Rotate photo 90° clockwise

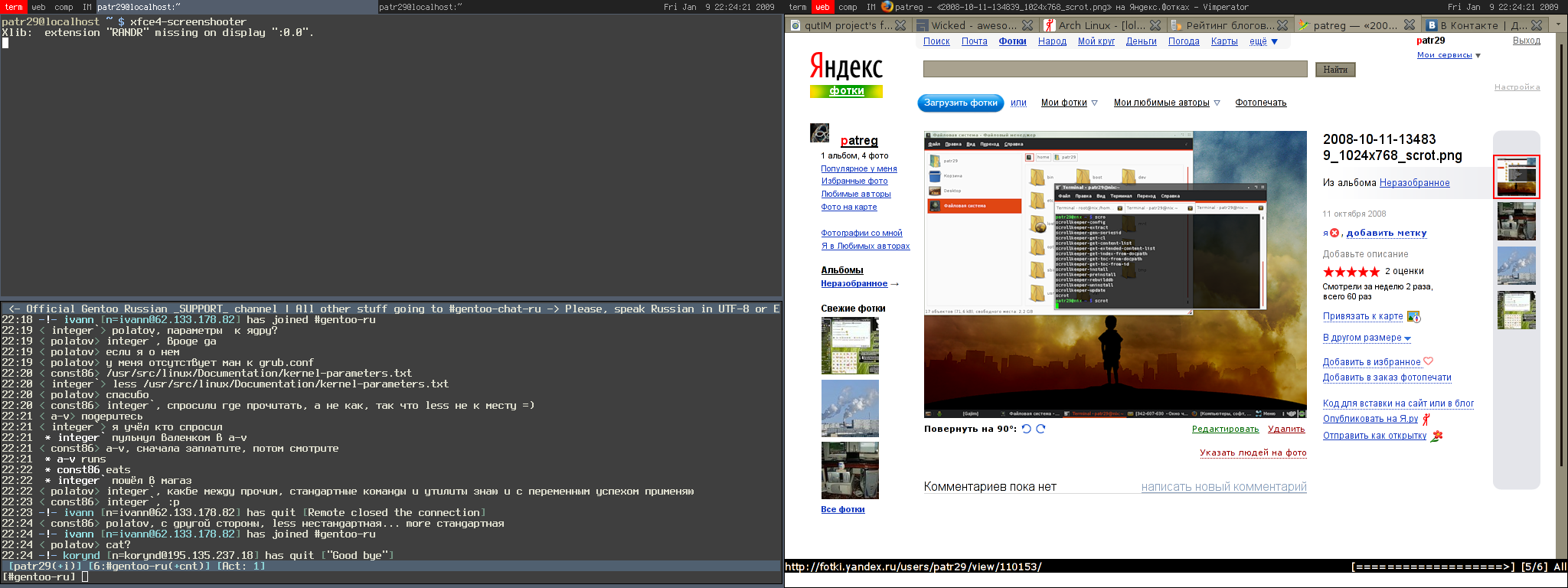[x=1040, y=429]
